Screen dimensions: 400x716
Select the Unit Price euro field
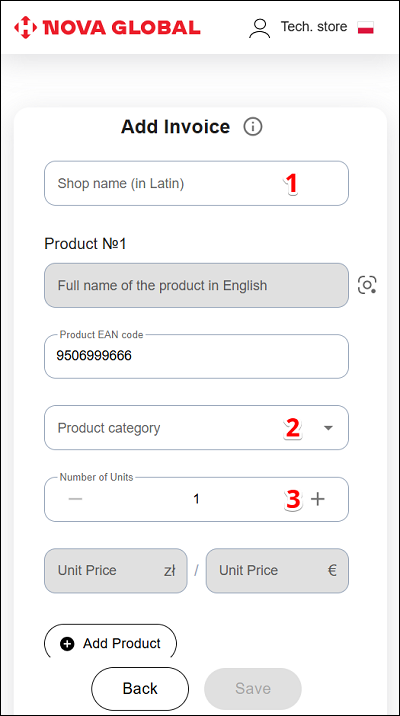coord(277,571)
